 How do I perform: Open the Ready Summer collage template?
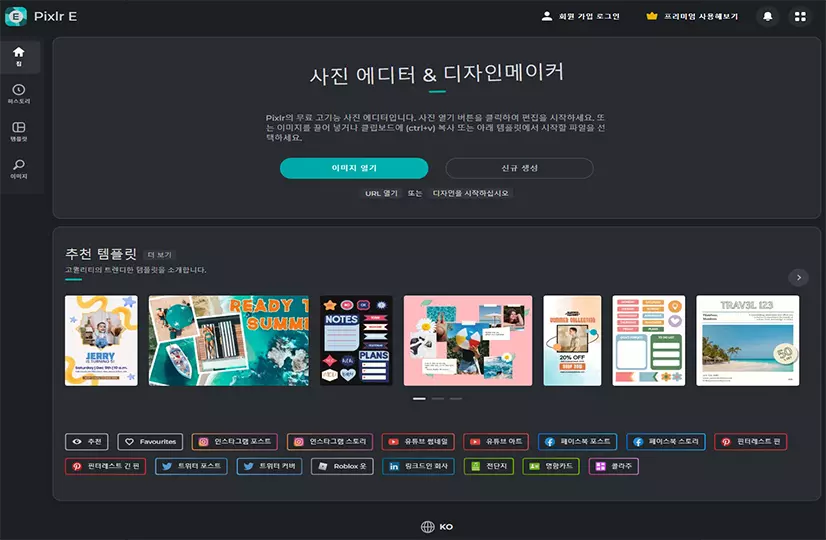tap(229, 340)
